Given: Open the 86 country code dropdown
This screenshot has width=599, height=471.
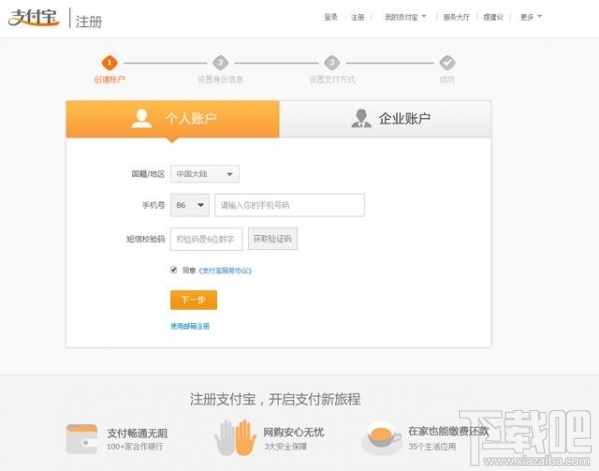Looking at the screenshot, I should pyautogui.click(x=190, y=205).
